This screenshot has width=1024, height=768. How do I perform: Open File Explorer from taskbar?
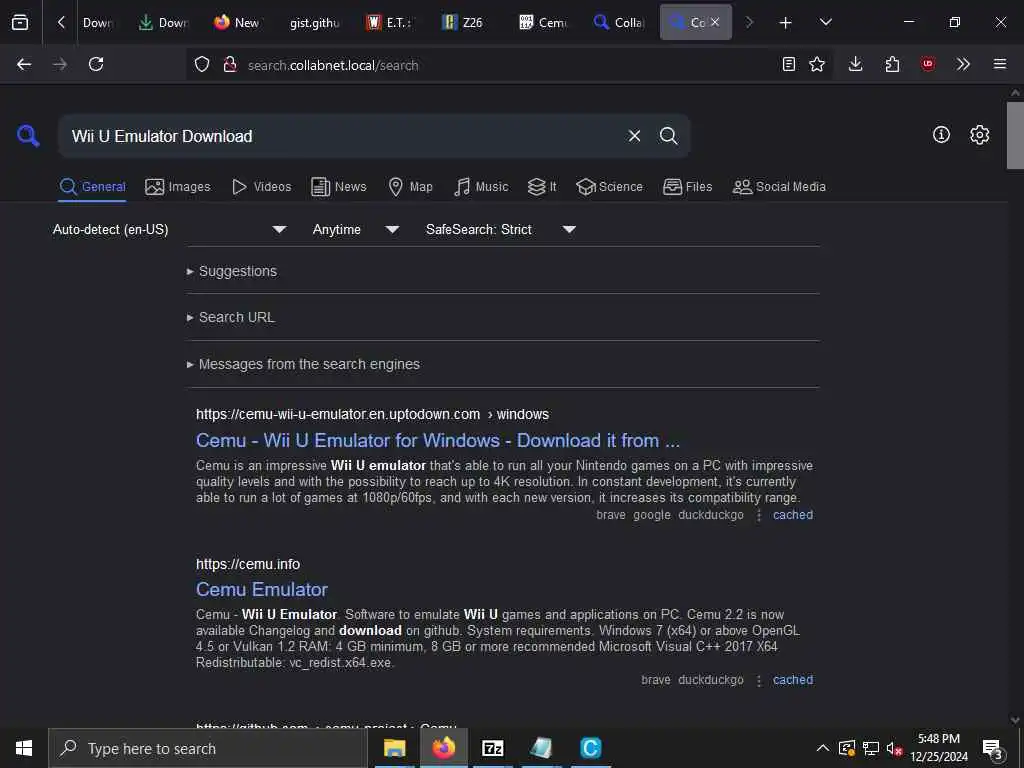click(x=394, y=748)
